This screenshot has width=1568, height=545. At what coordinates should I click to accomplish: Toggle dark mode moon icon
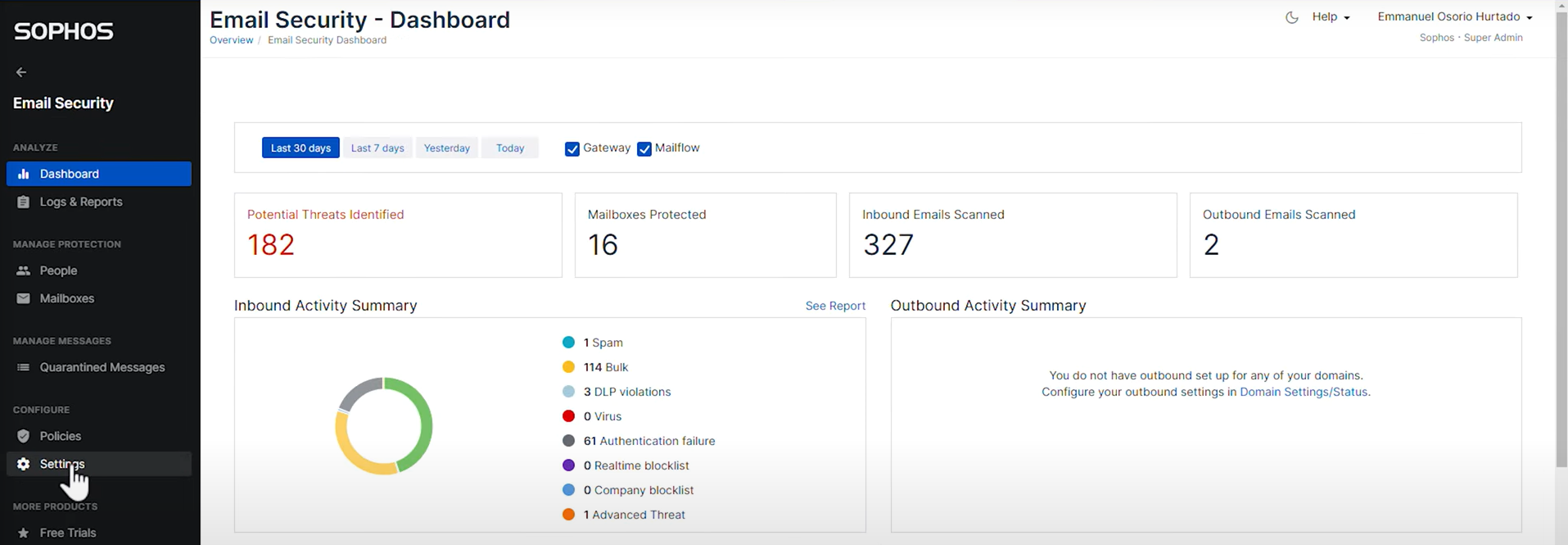[x=1291, y=17]
